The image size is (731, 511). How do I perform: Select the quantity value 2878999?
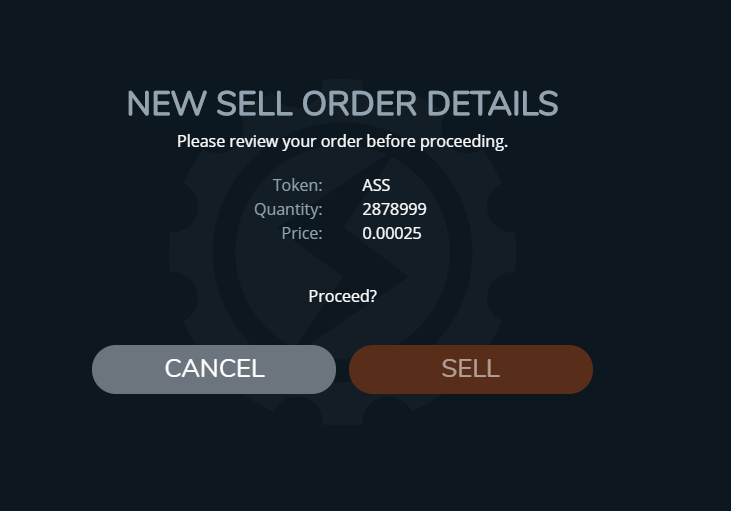(394, 209)
